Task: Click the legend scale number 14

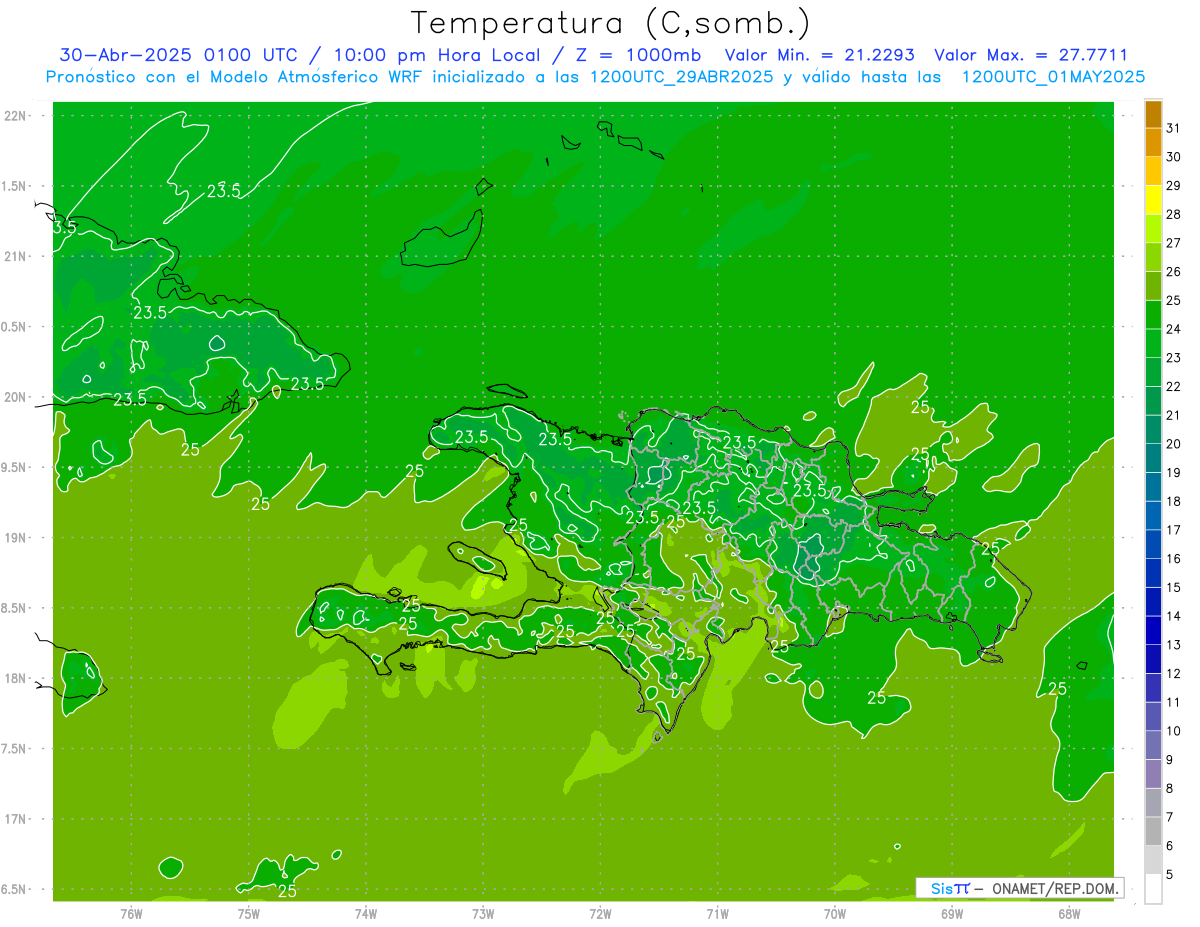Action: click(1174, 616)
